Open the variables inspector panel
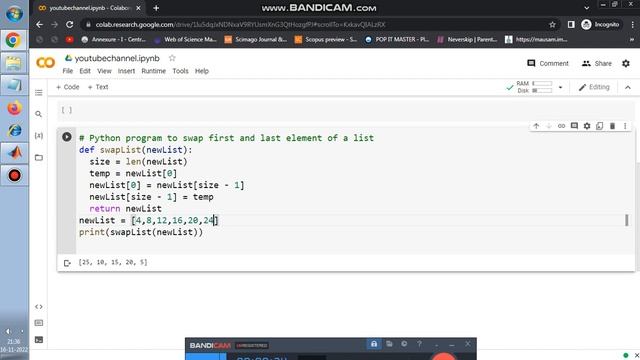640x360 pixels. click(39, 136)
